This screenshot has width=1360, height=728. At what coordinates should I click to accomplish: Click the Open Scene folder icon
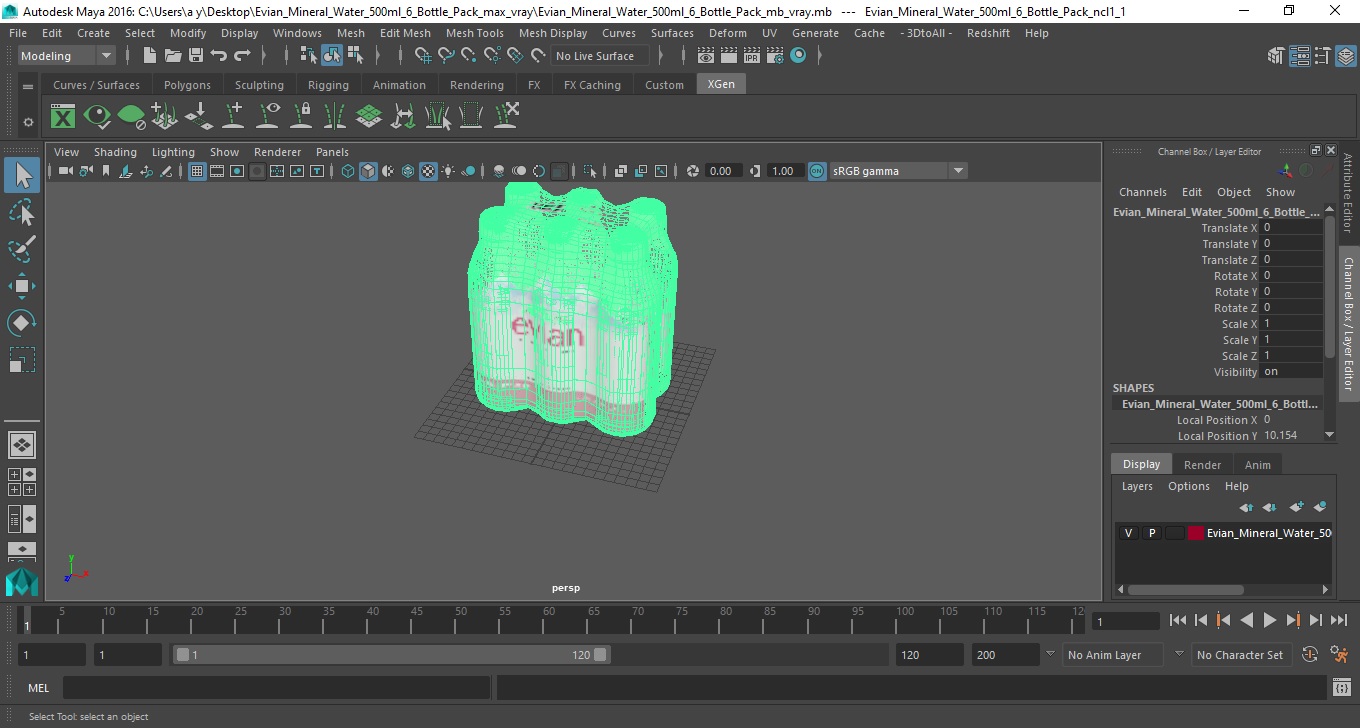172,56
